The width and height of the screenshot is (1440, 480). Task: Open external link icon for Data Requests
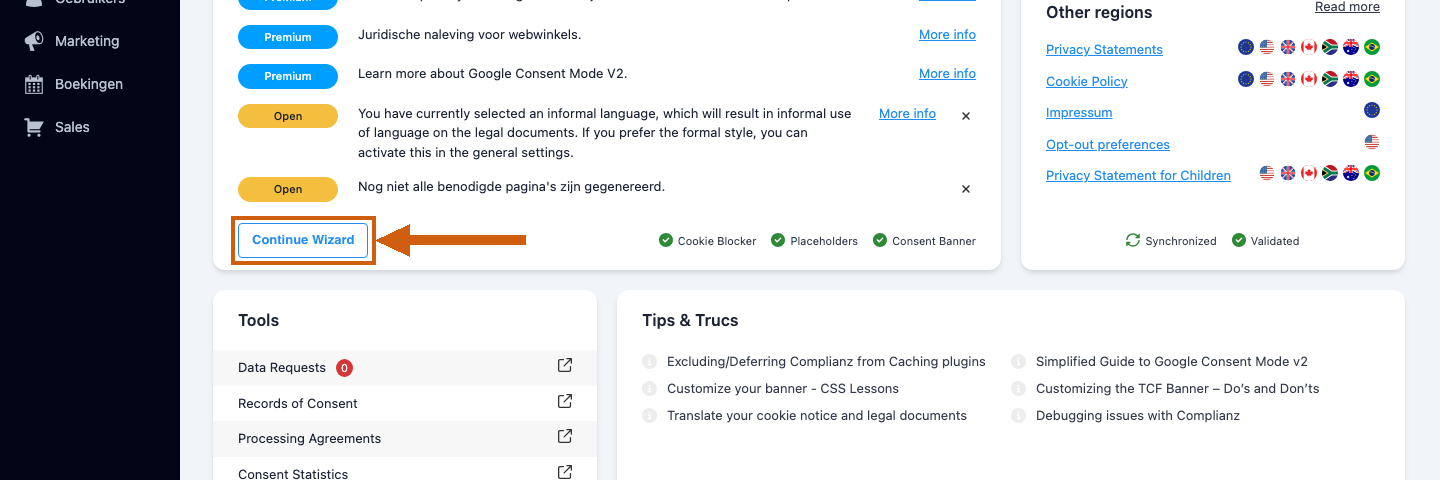[565, 366]
